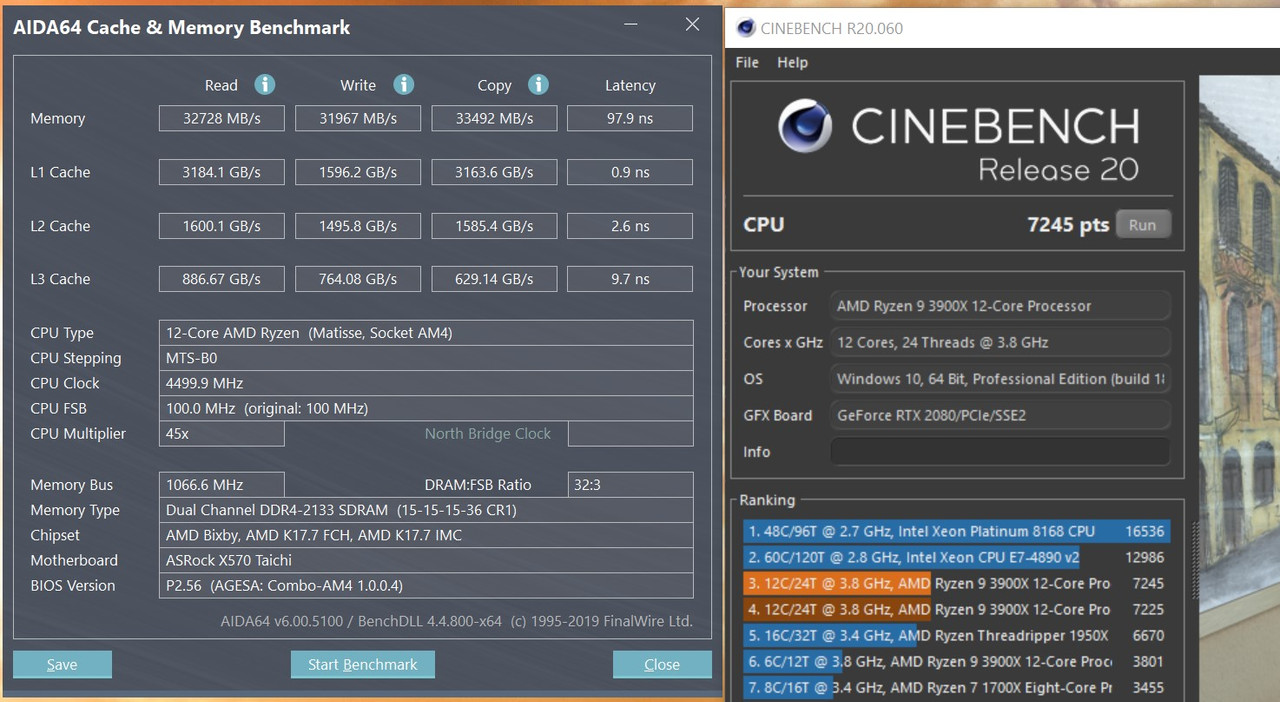Close the AIDA64 benchmark window

point(692,25)
